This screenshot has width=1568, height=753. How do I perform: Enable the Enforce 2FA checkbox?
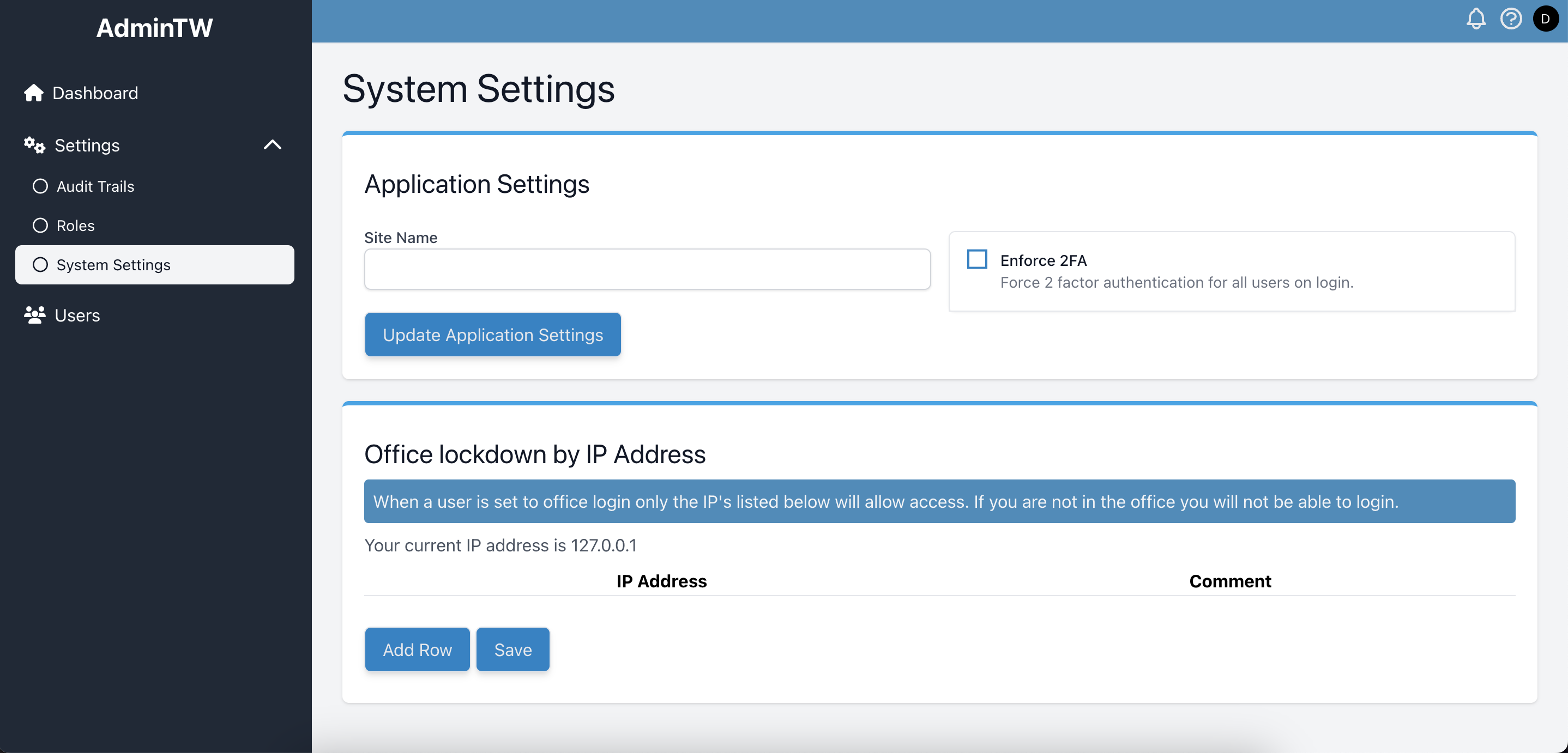click(x=977, y=260)
